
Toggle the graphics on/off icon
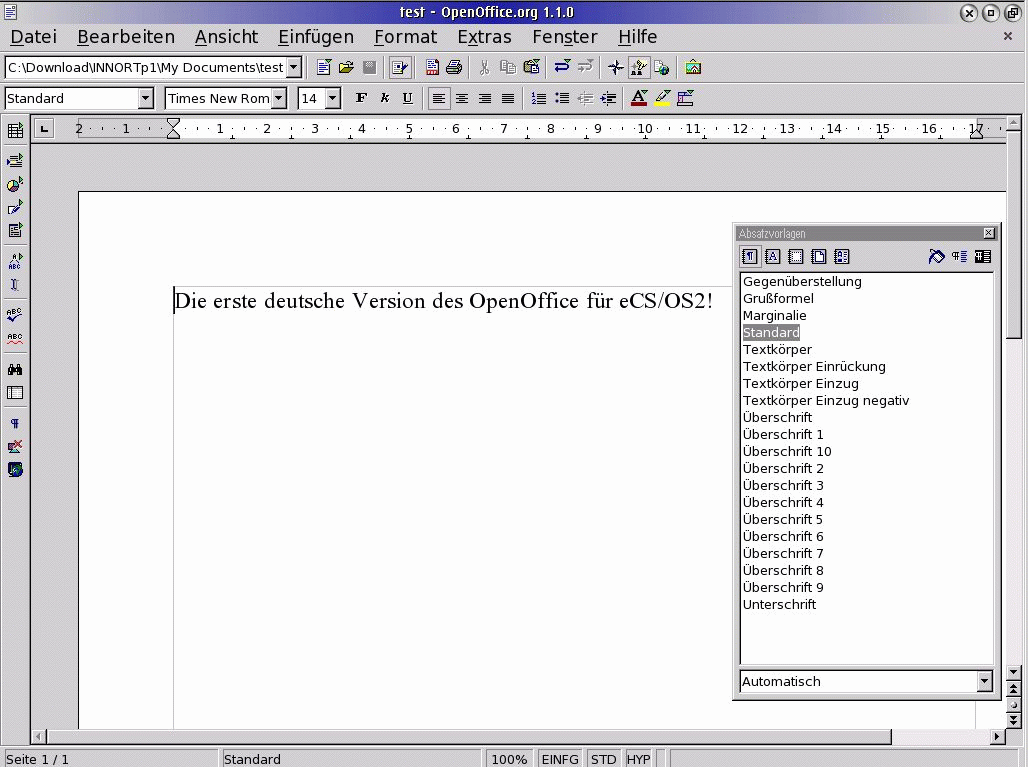coord(15,446)
